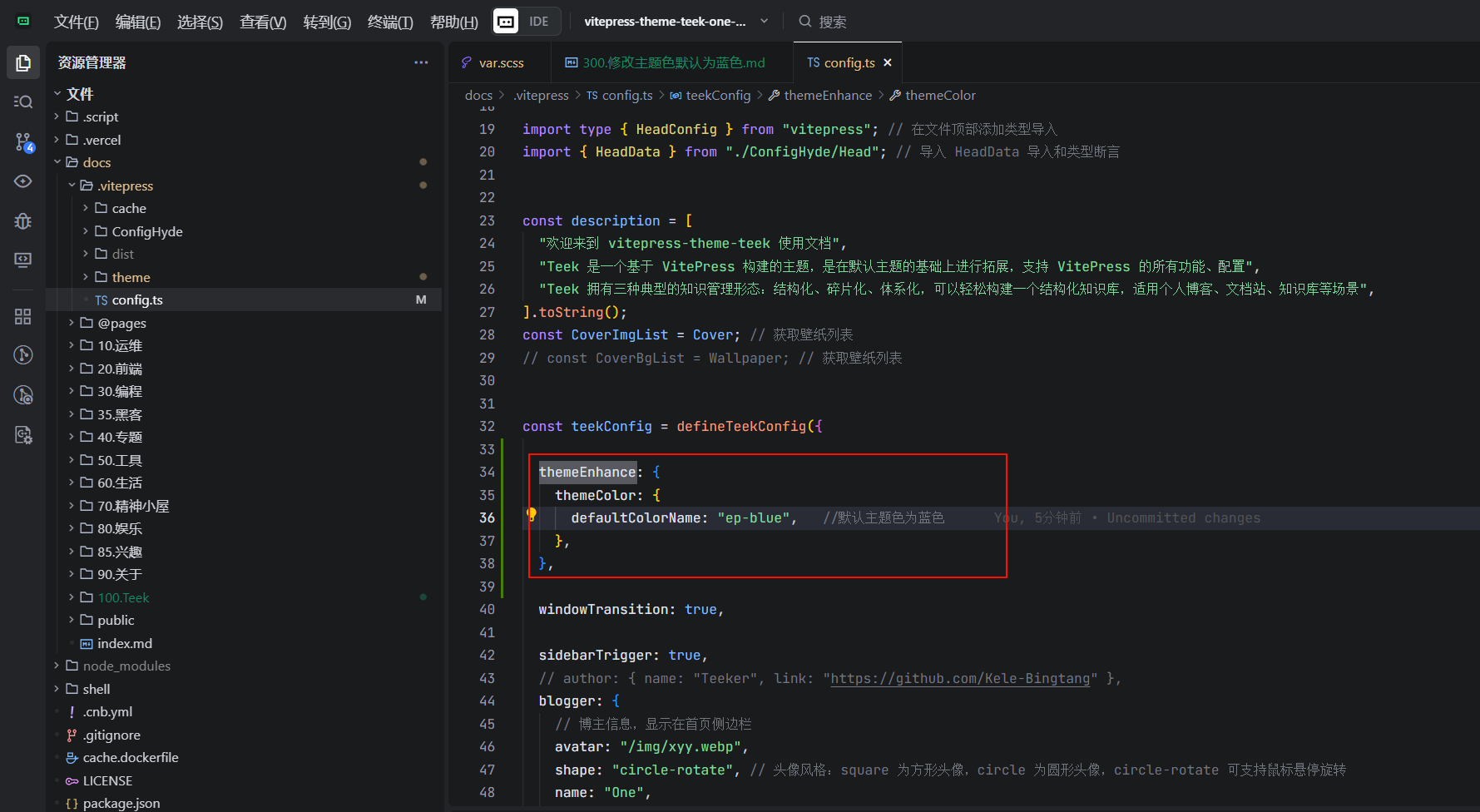The height and width of the screenshot is (812, 1480).
Task: Open the extensions grid icon
Action: (23, 316)
